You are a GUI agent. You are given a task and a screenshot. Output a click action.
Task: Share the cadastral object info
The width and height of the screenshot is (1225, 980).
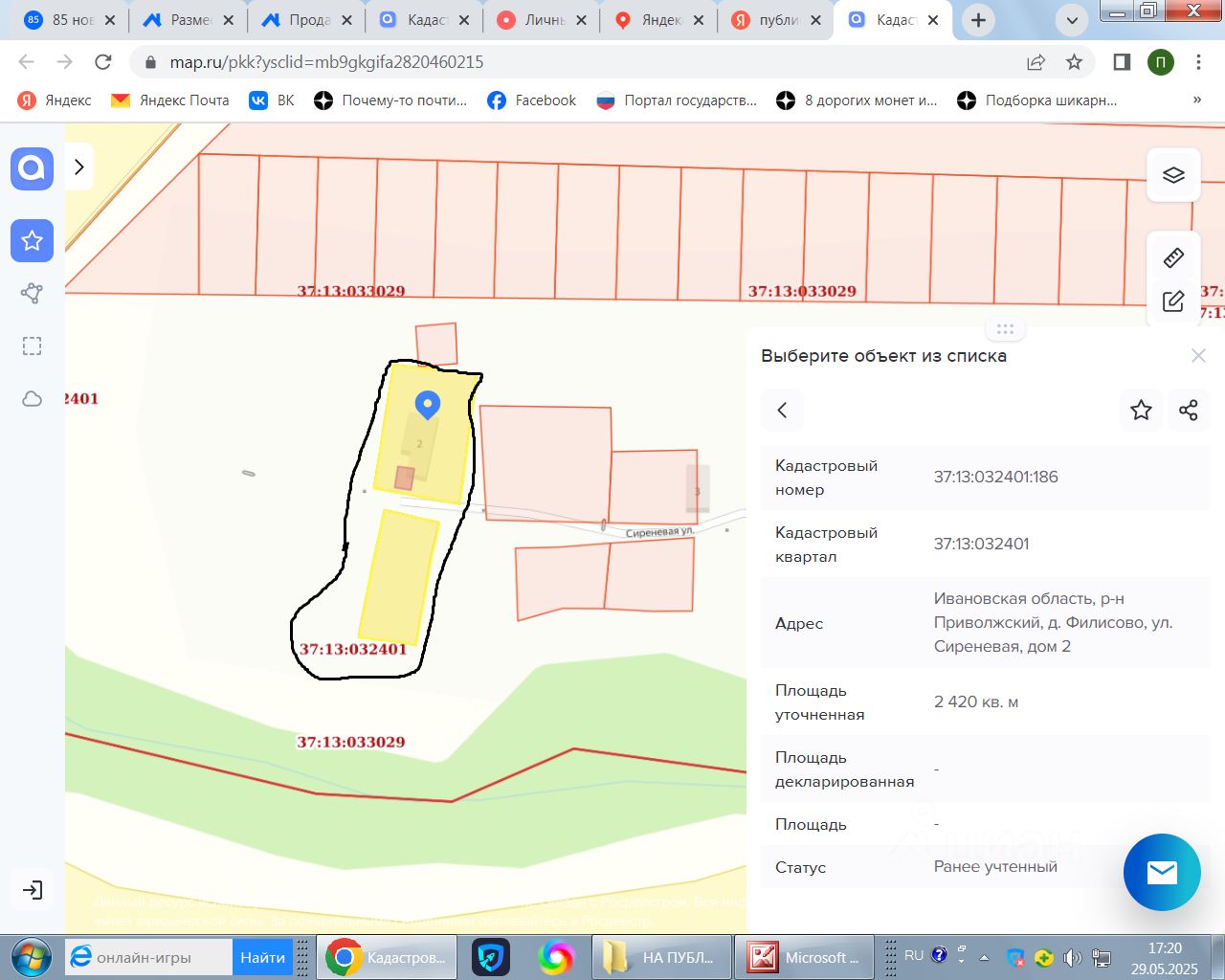click(1189, 411)
